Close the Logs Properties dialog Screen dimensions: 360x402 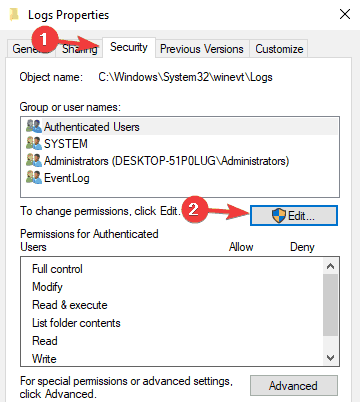pyautogui.click(x=345, y=14)
